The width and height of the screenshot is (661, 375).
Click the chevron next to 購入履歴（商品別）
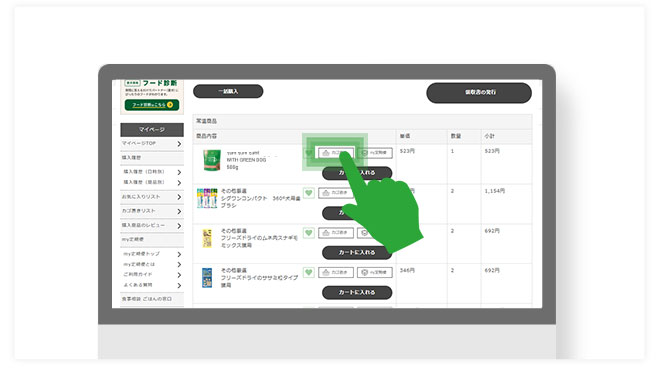coord(179,183)
